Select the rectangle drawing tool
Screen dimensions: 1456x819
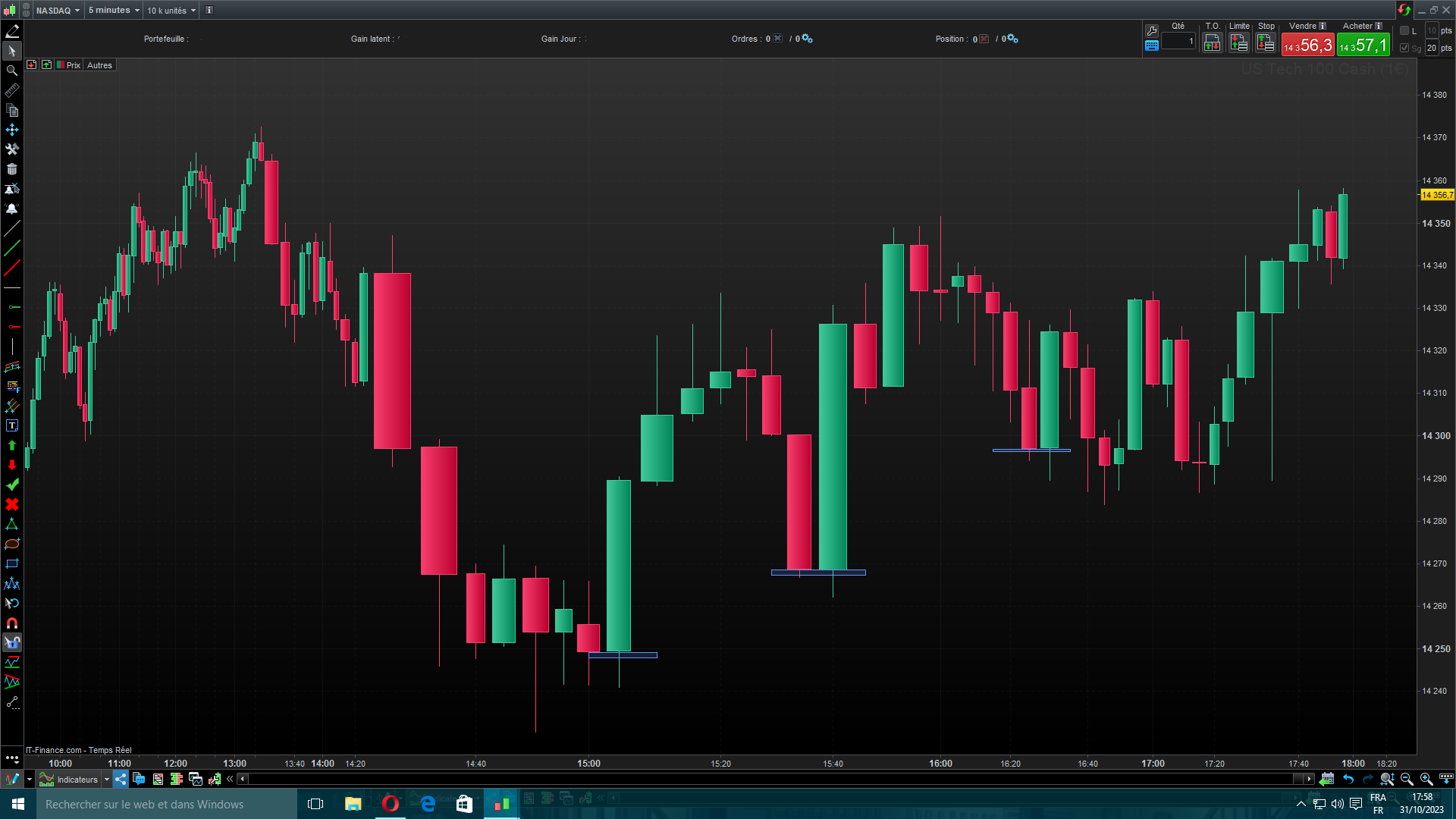[12, 564]
